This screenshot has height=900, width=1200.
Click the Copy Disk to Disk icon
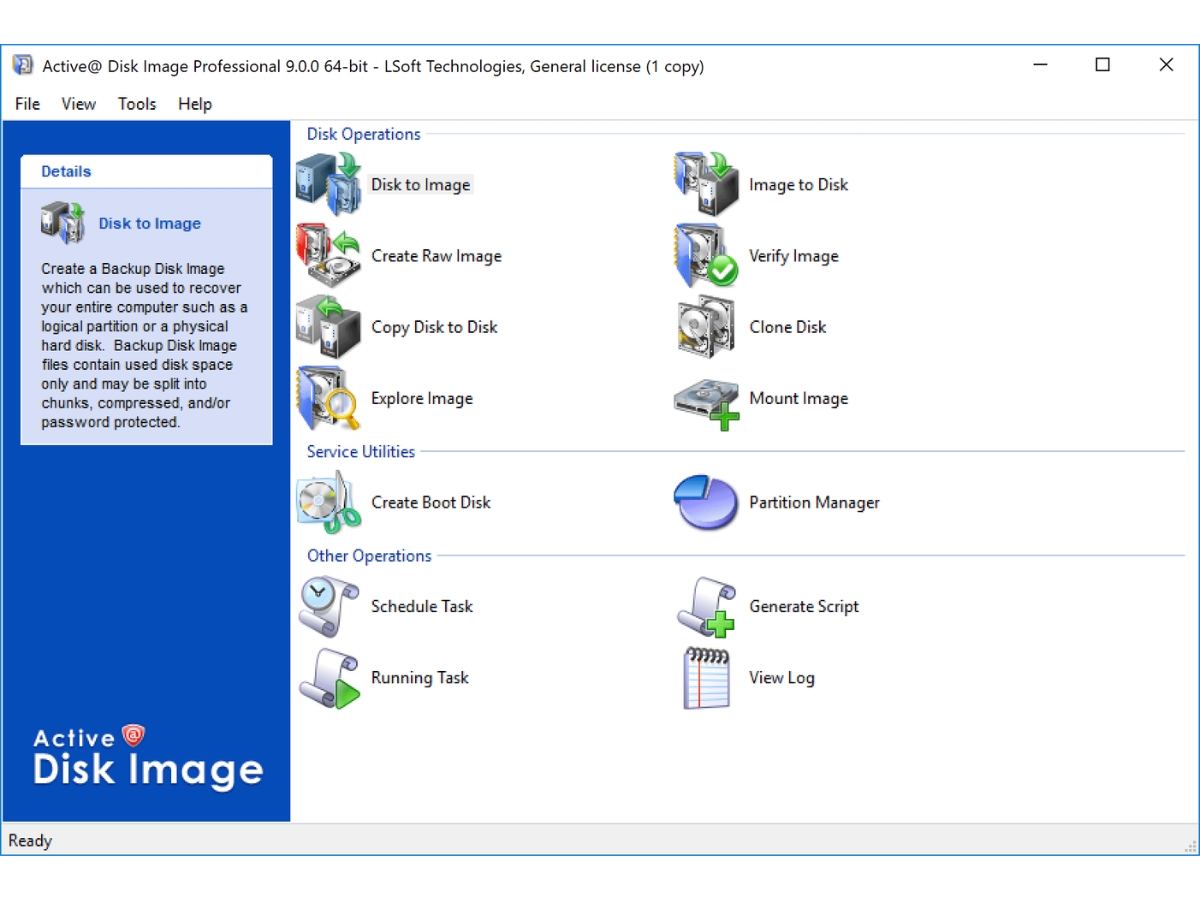click(329, 327)
